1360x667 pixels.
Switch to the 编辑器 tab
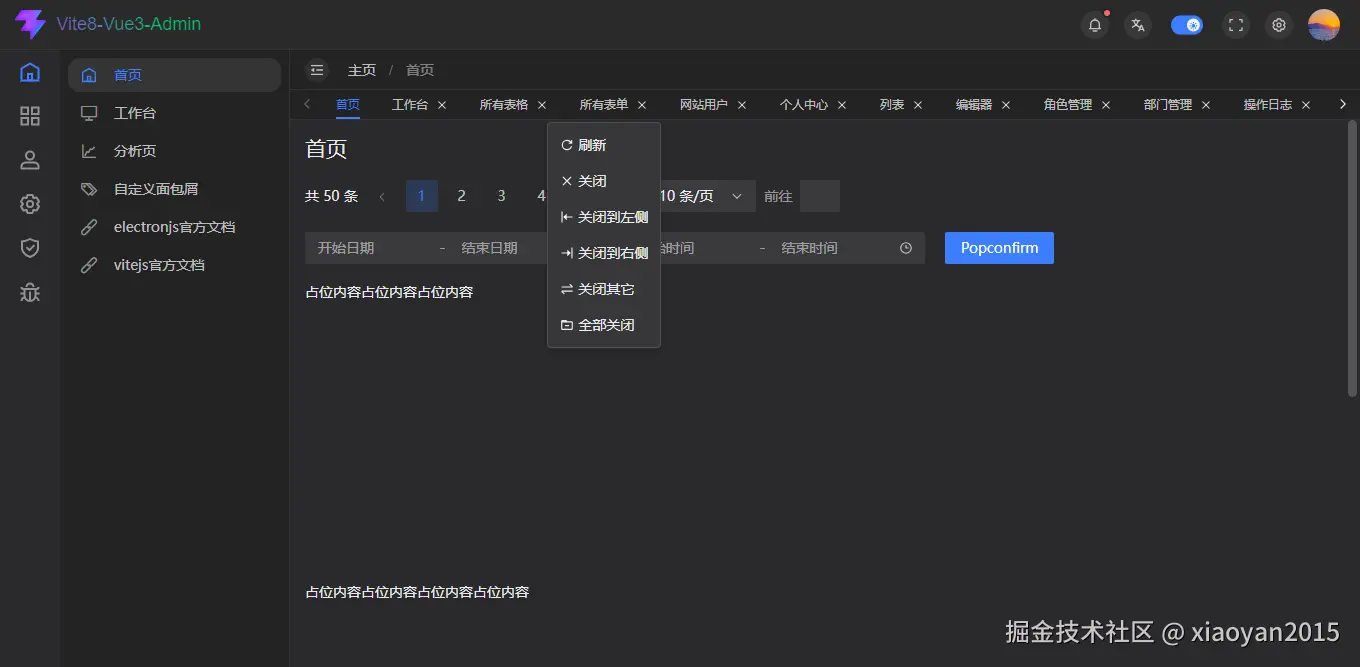pos(974,104)
